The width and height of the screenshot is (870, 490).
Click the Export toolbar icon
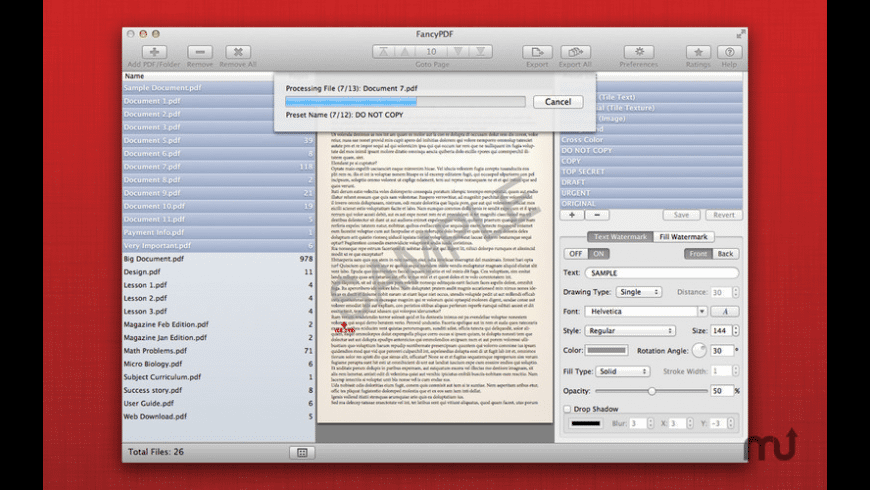click(537, 52)
